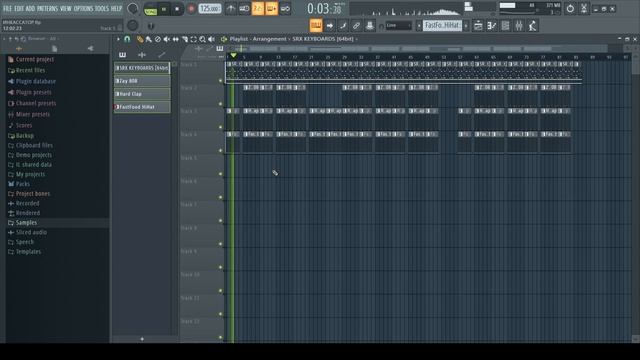640x360 pixels.
Task: Click the tempo field showing 125.000
Action: (210, 9)
